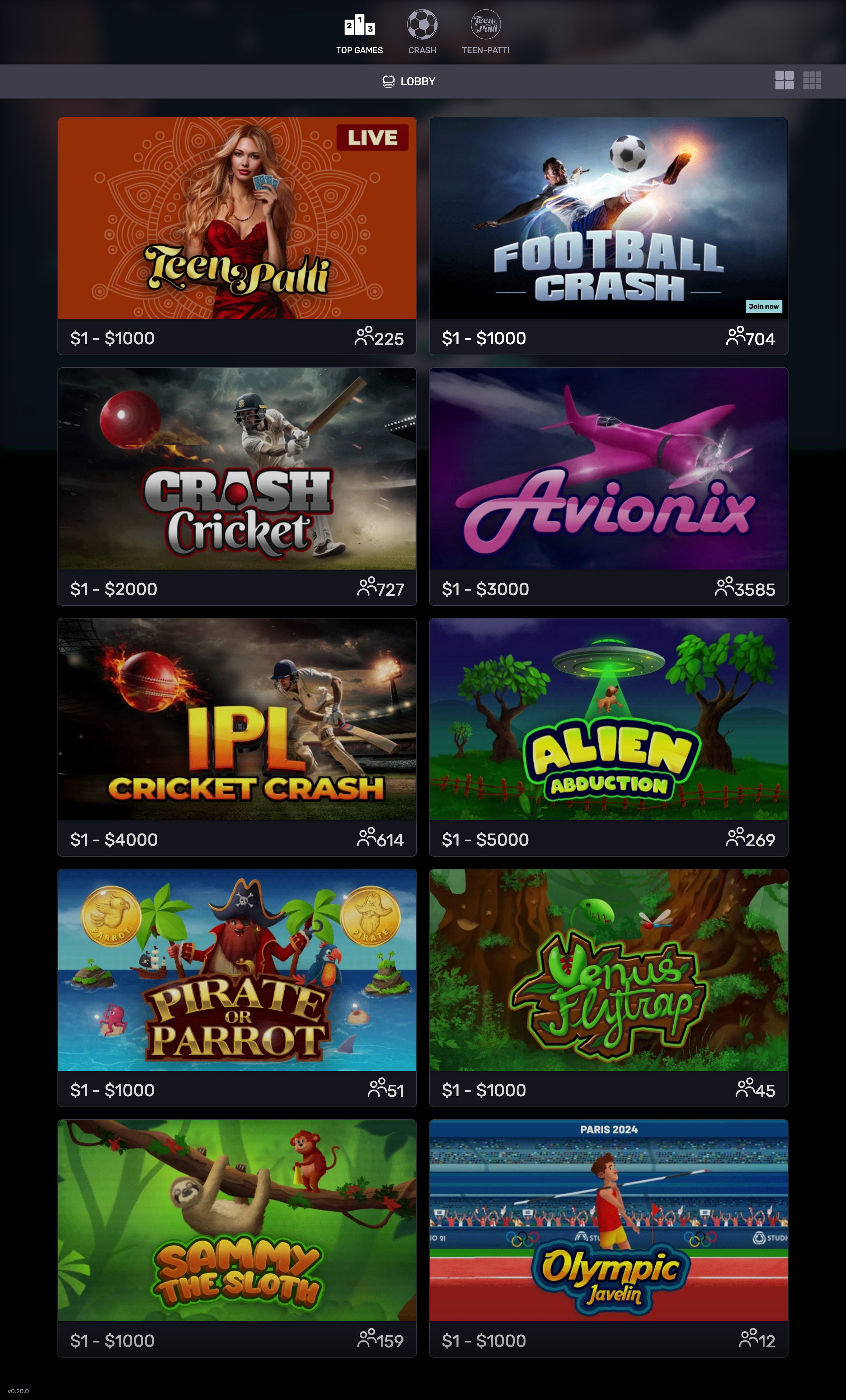Launch Venus Flytrap game

608,970
